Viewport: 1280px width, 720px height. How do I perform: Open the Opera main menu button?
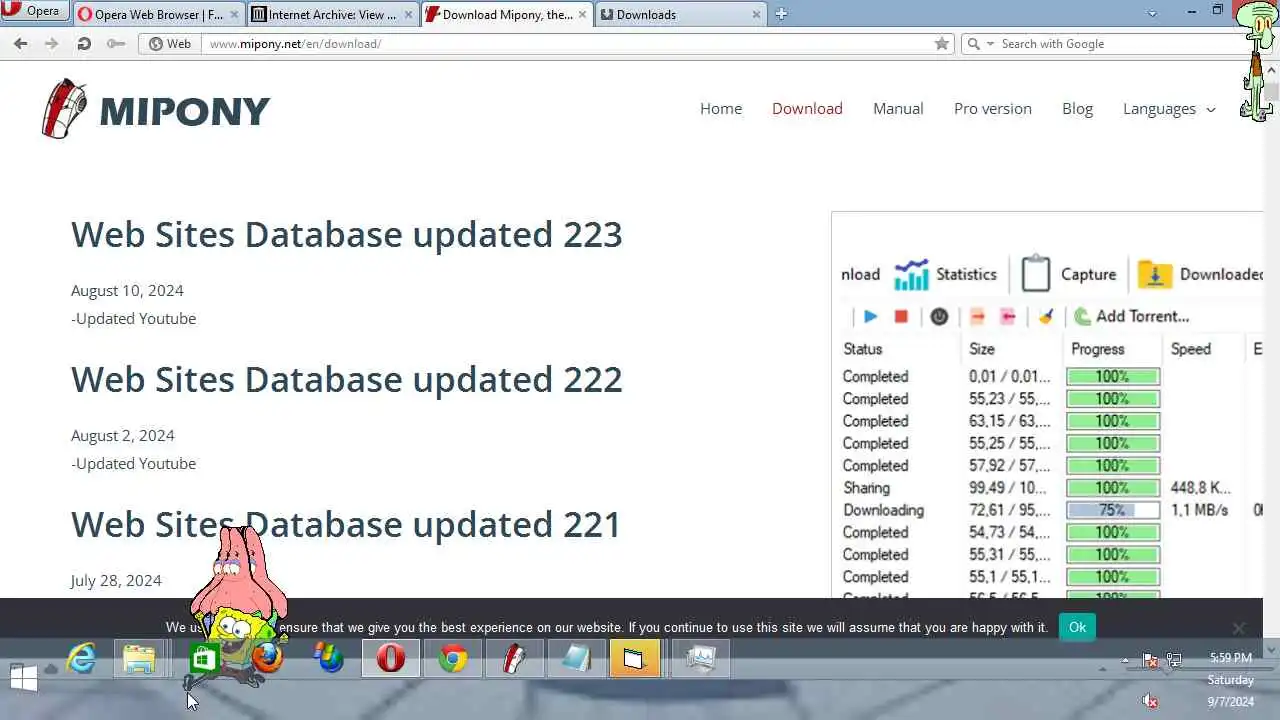point(35,11)
